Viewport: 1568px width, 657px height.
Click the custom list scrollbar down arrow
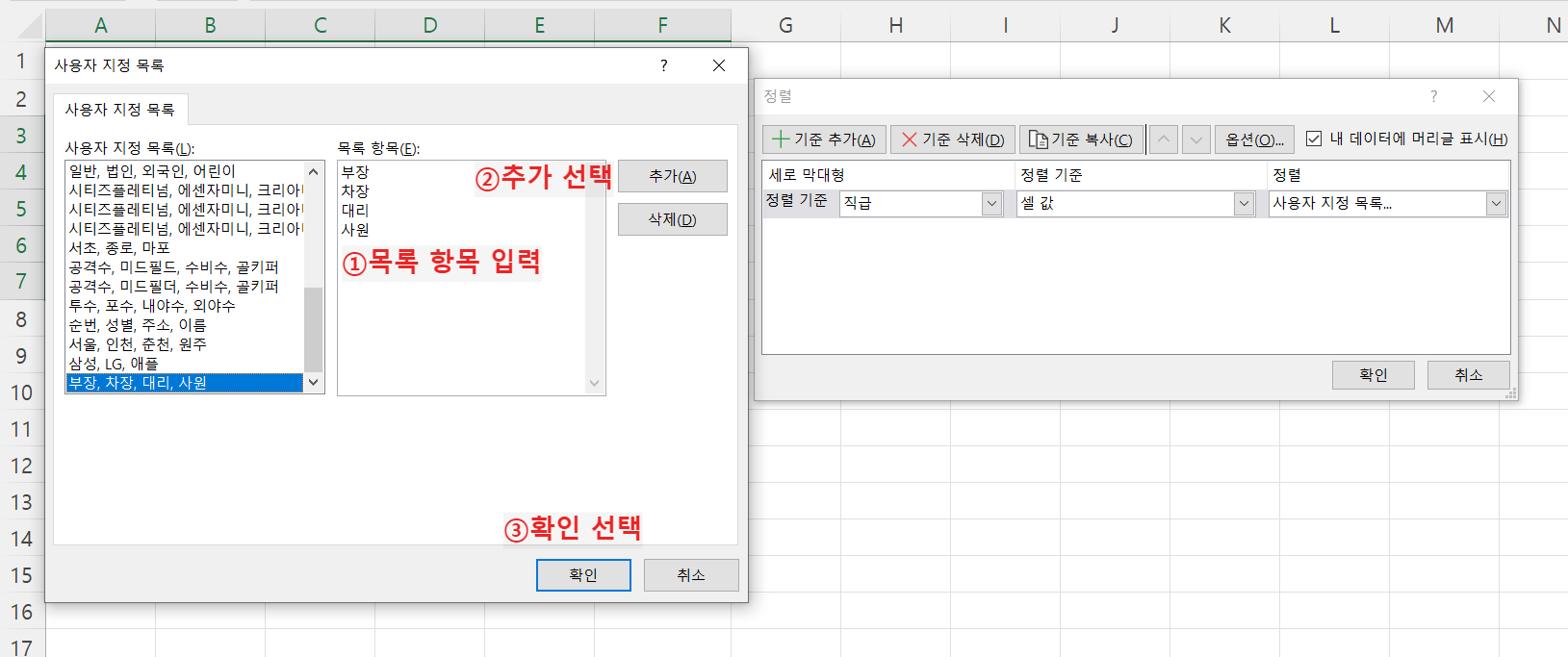pos(313,383)
